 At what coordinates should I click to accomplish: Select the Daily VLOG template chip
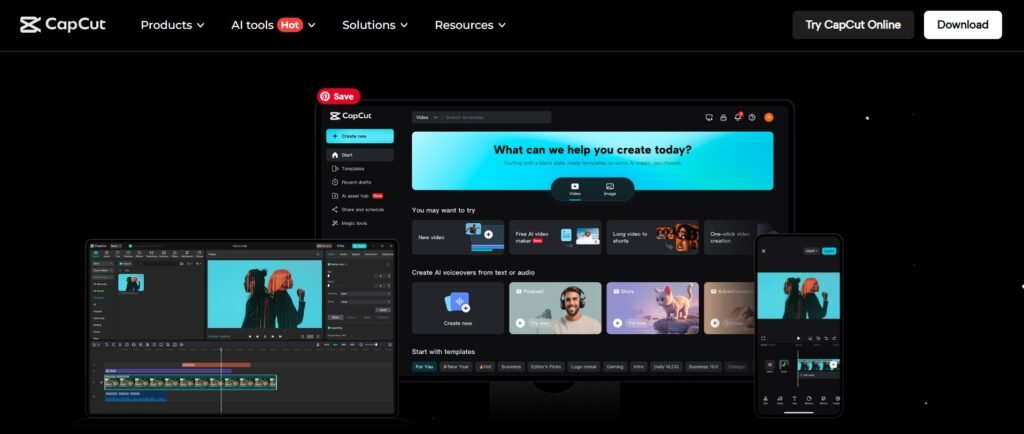point(667,367)
